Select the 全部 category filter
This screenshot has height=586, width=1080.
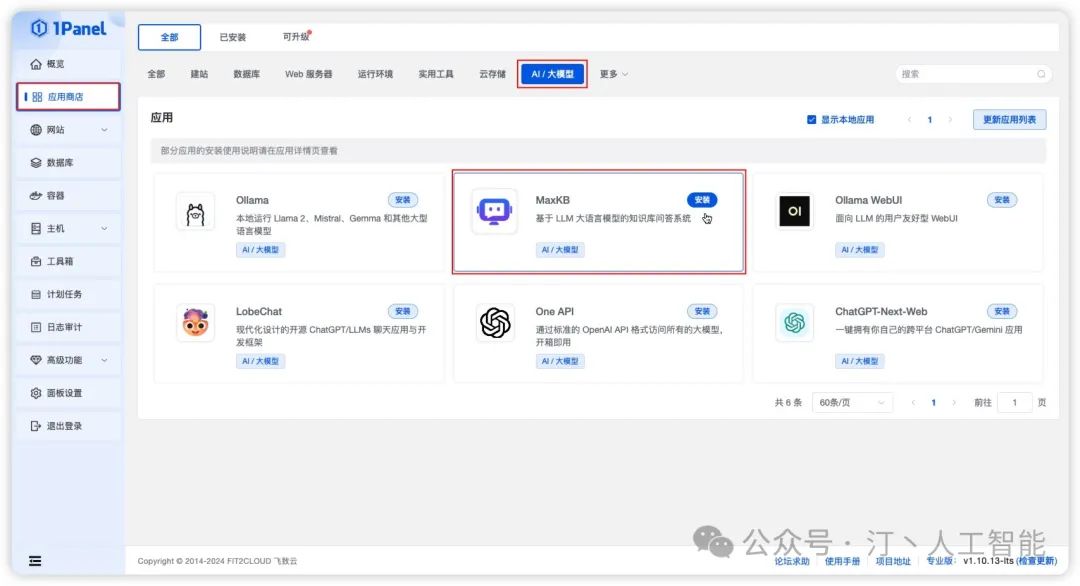pyautogui.click(x=156, y=74)
